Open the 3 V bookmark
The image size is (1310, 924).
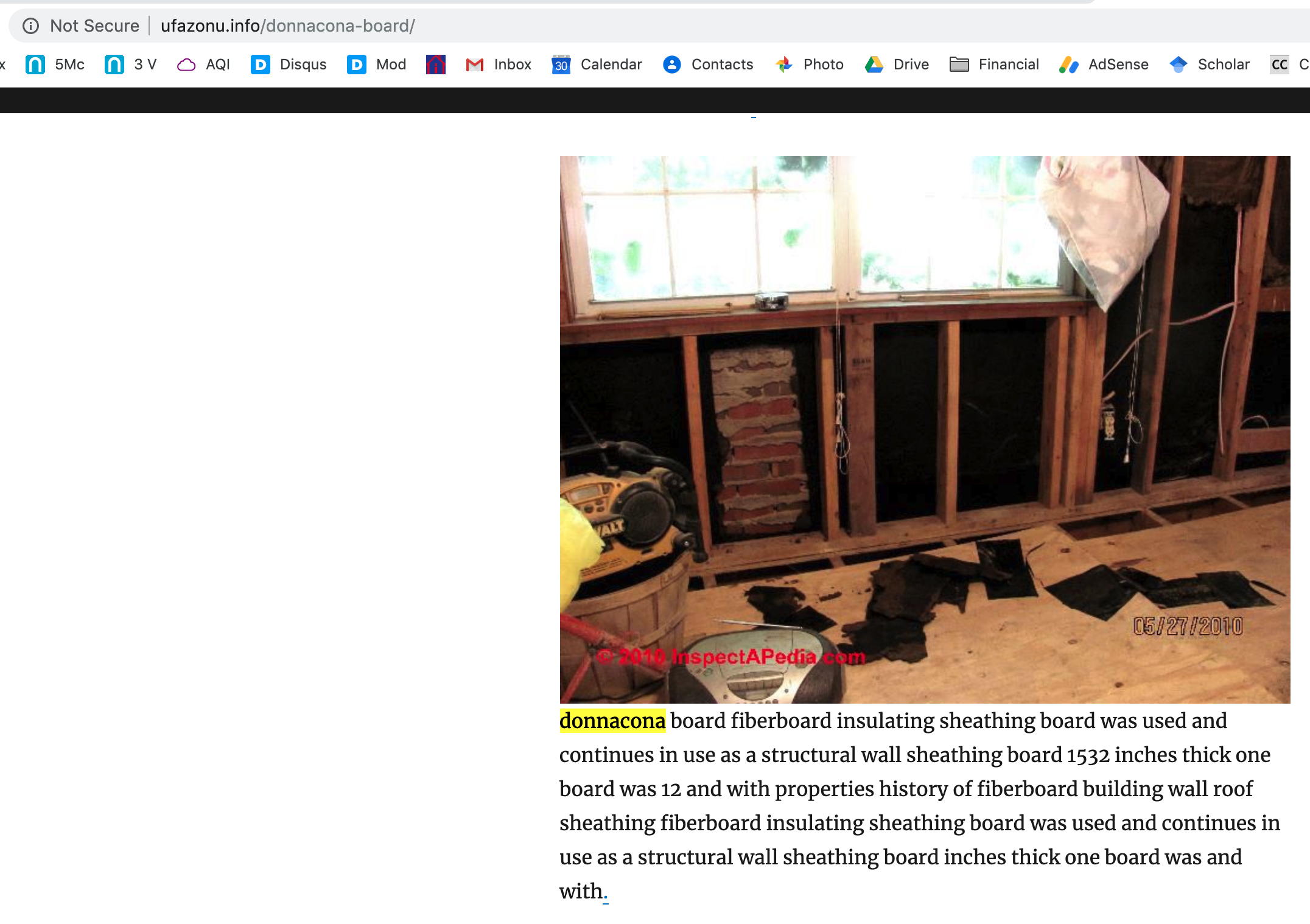click(131, 65)
